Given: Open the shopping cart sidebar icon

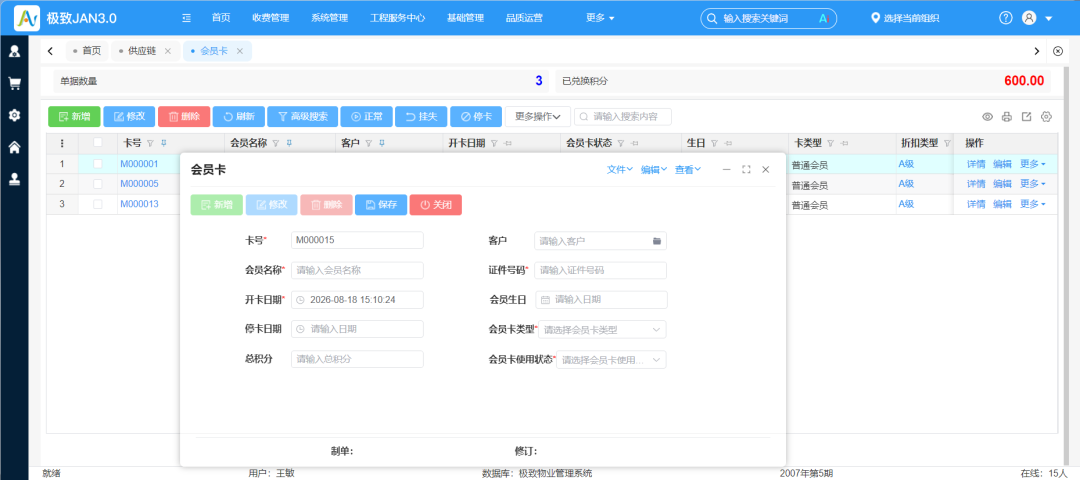Looking at the screenshot, I should pyautogui.click(x=14, y=83).
